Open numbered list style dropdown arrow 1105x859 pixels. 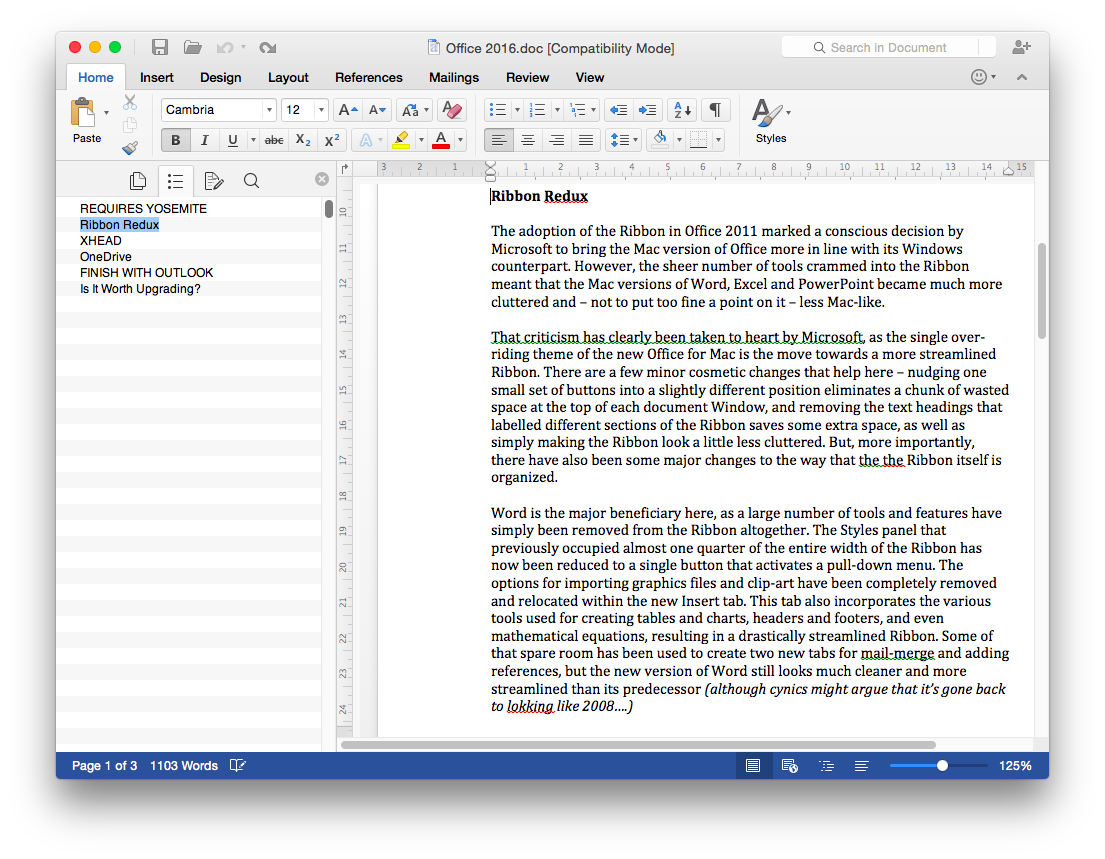(x=557, y=110)
